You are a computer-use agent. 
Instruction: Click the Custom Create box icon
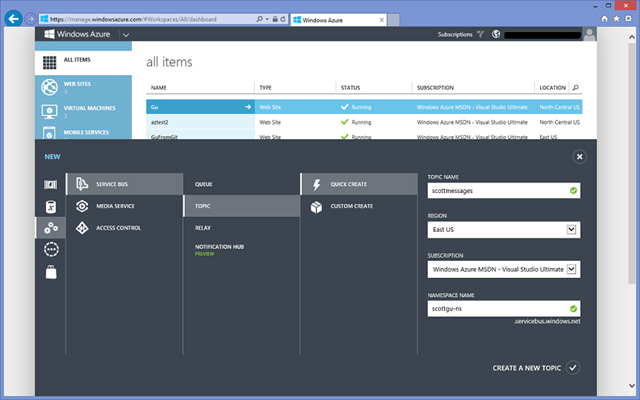click(316, 207)
